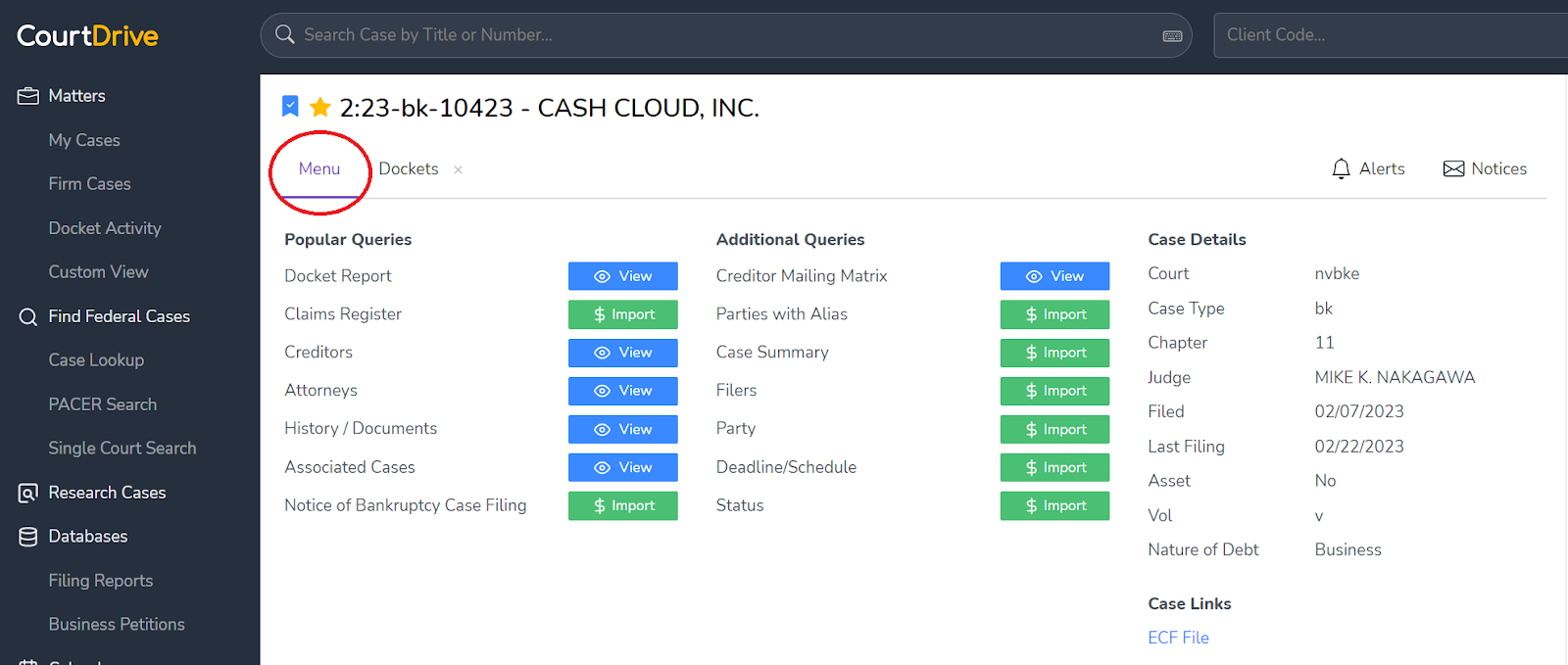
Task: Open the Notices panel
Action: pyautogui.click(x=1485, y=168)
